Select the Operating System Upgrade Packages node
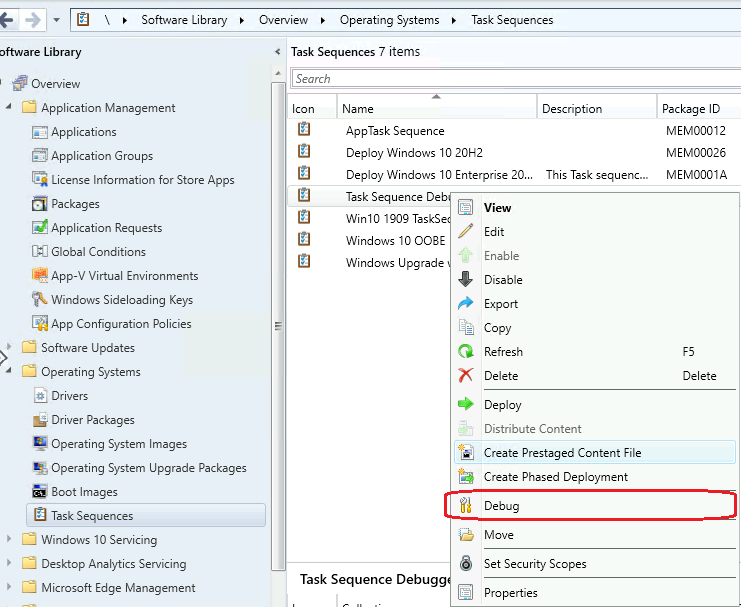 click(x=148, y=468)
